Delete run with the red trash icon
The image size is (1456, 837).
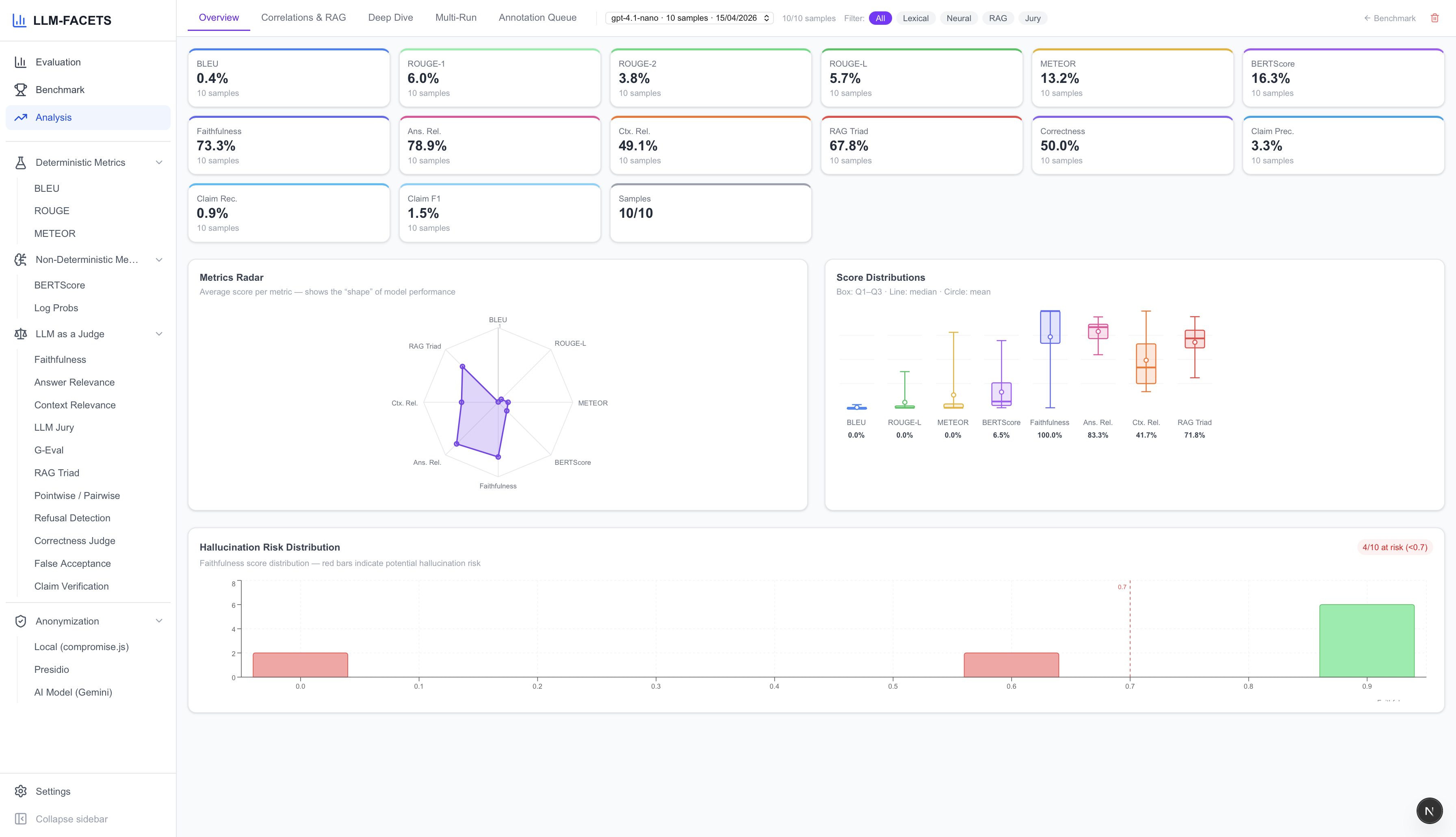(x=1434, y=18)
